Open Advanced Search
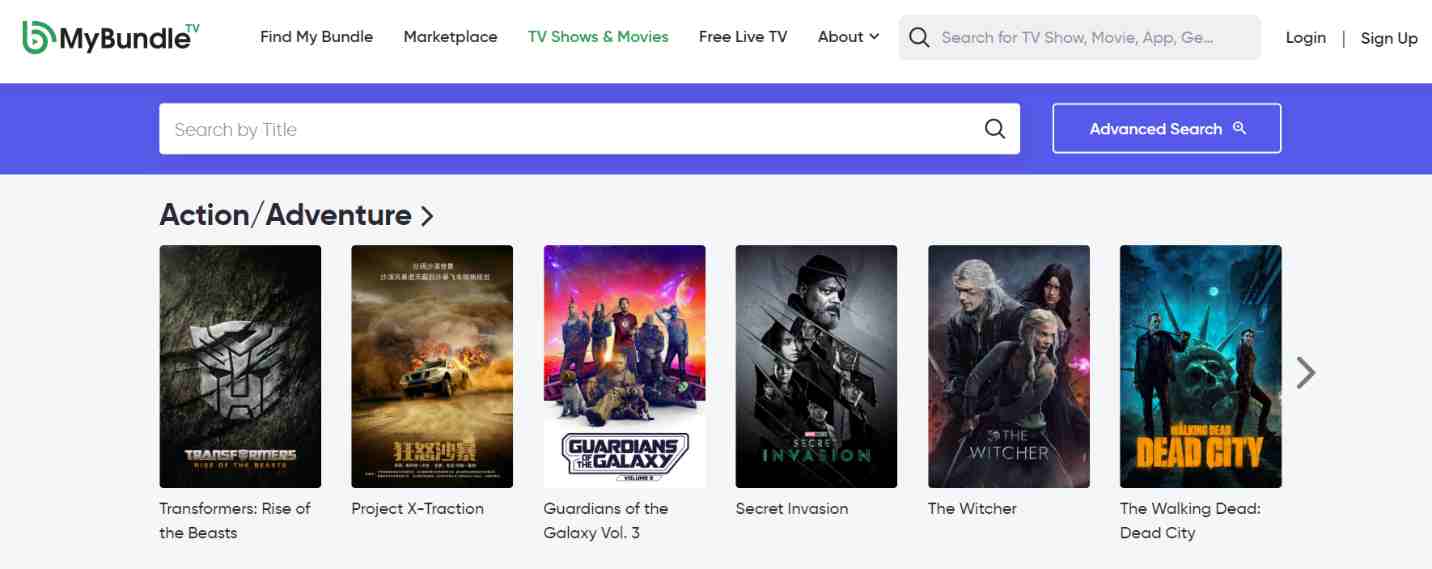Screen dimensions: 1432x569 (1167, 129)
